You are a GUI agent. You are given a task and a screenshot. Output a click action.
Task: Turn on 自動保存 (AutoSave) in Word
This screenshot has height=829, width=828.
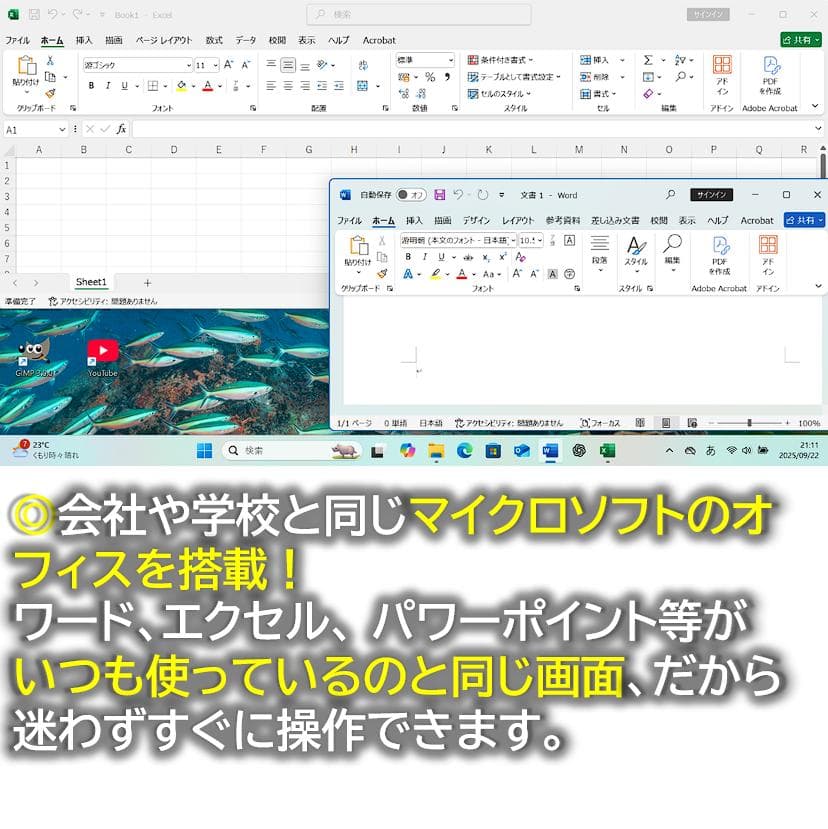pyautogui.click(x=410, y=195)
